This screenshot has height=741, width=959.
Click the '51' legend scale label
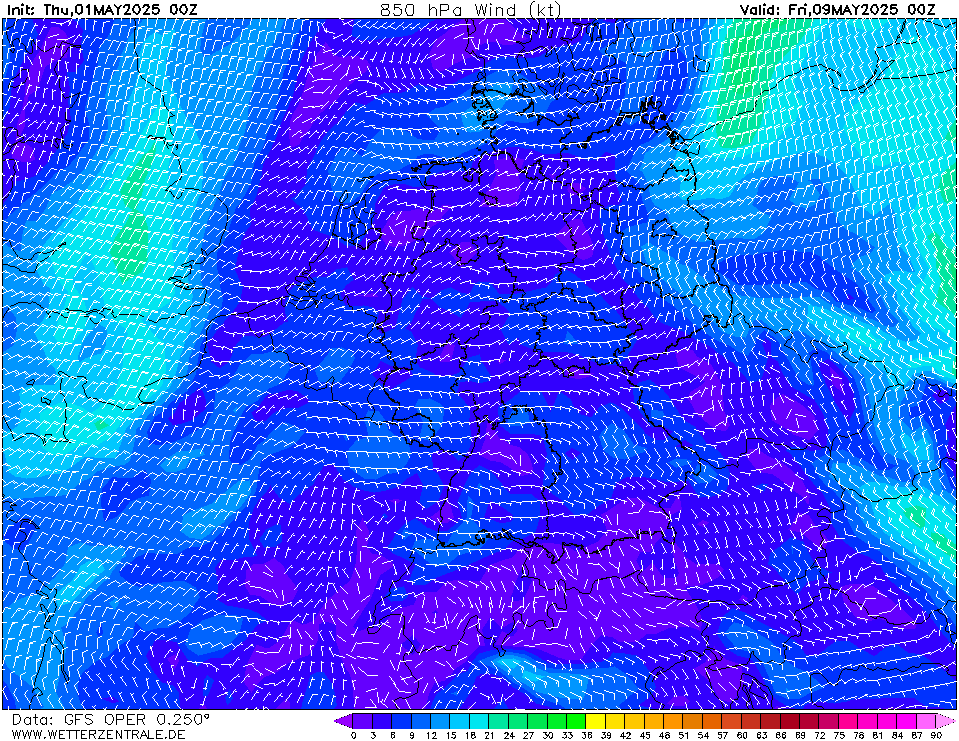tap(684, 735)
